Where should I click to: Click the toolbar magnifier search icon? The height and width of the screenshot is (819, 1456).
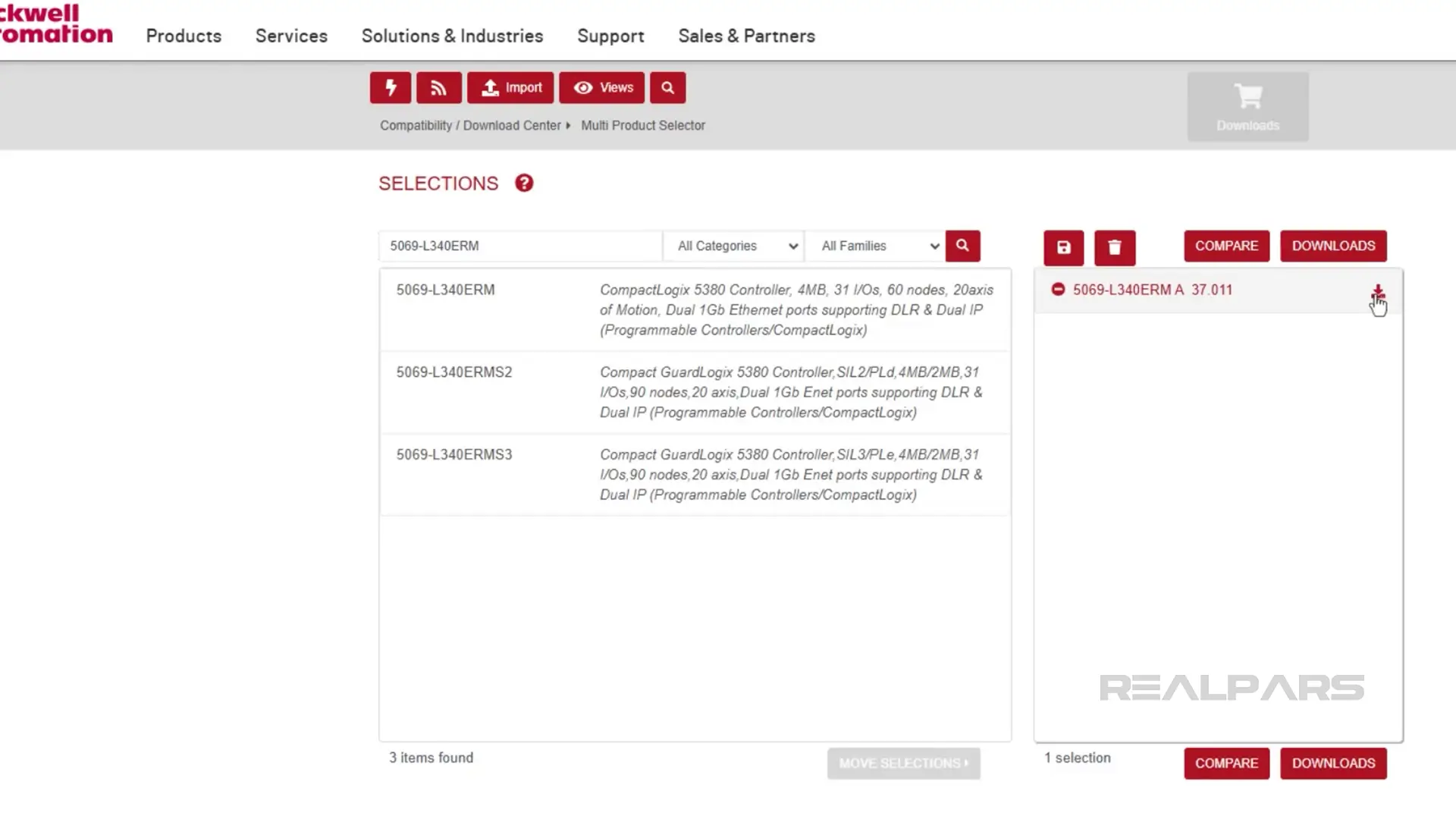667,88
